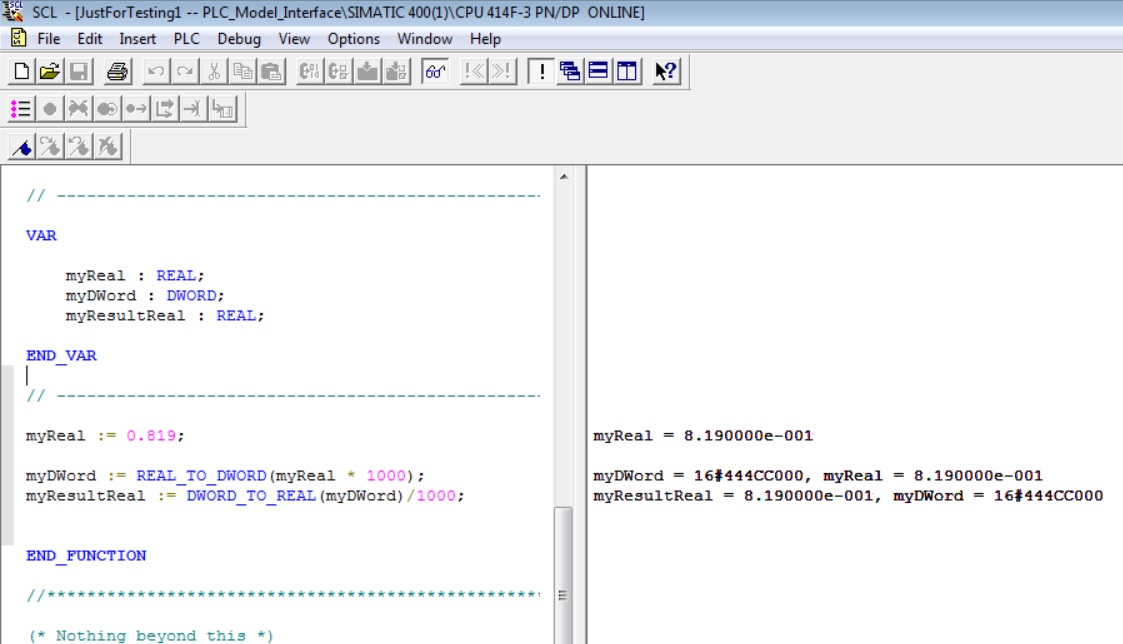Click the Go to previous bookmark icon
Viewport: 1123px width, 644px height.
coord(79,147)
